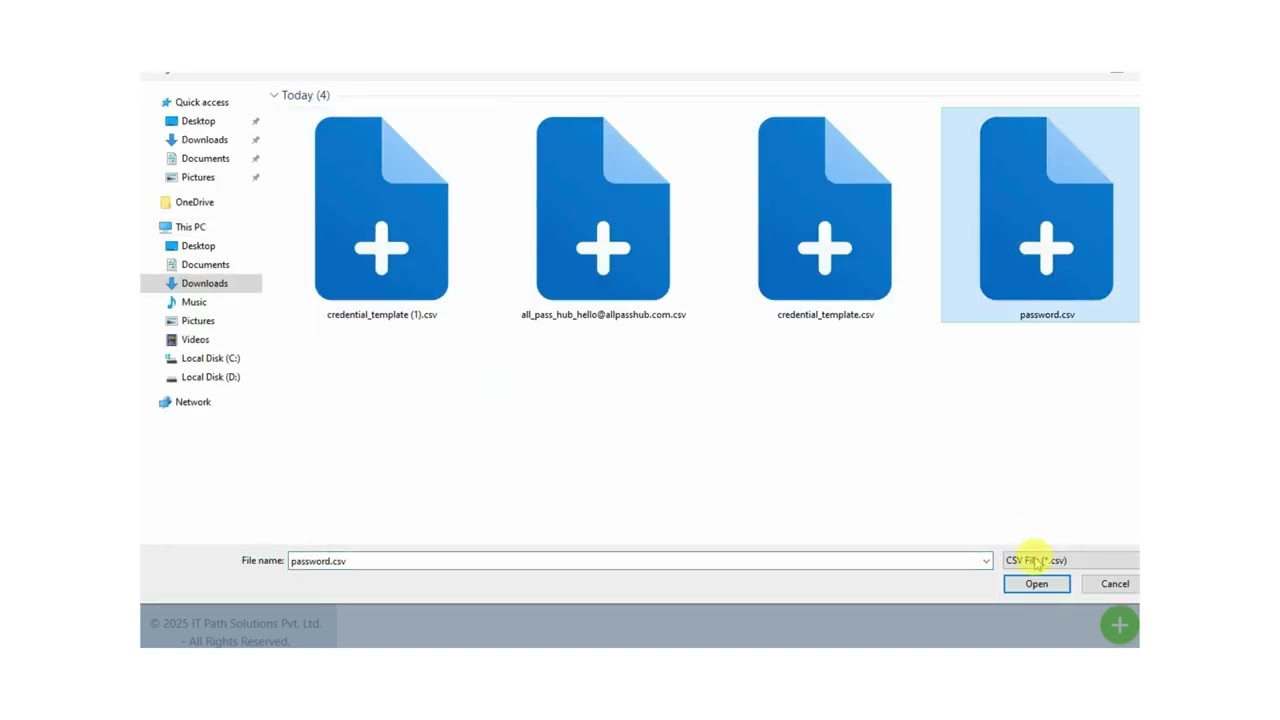Click the Open button
Viewport: 1280px width, 720px height.
pyautogui.click(x=1037, y=584)
